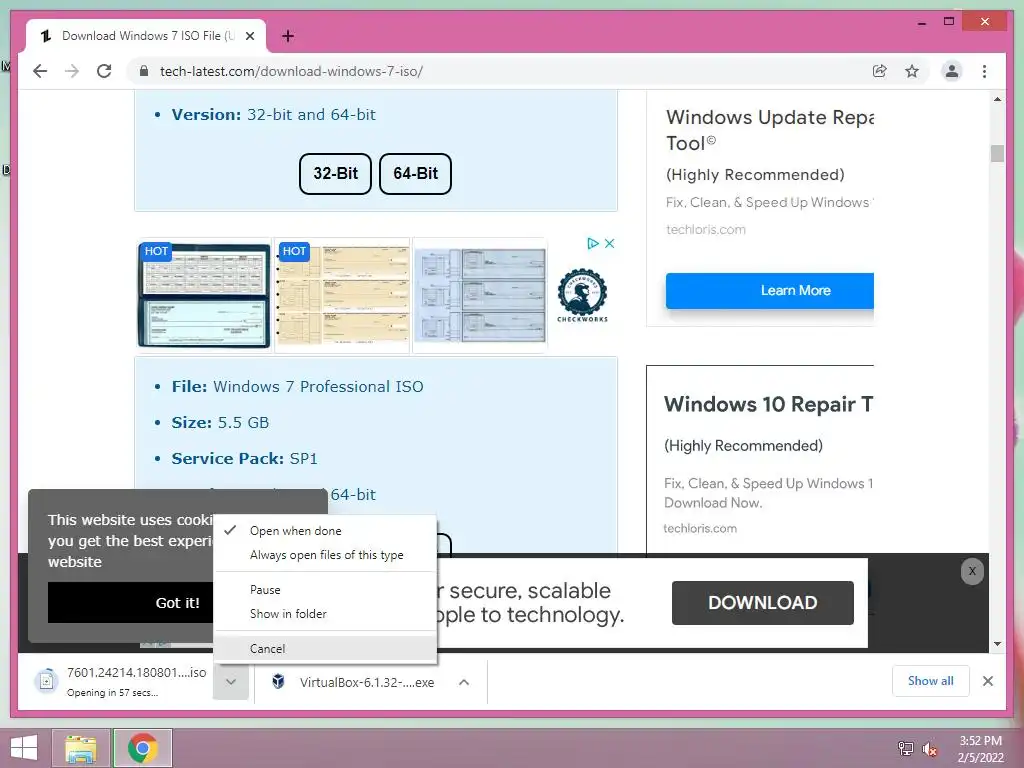
Task: Click techloris.com in the Windows 10 Repair ad
Action: pos(700,528)
